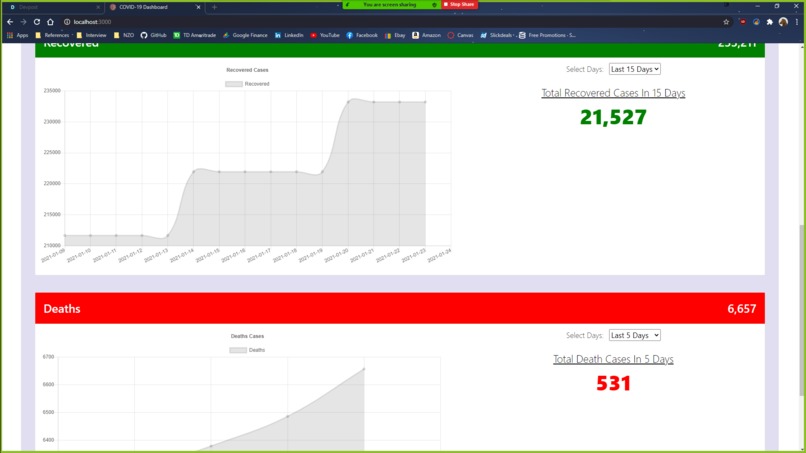Open the Slickdeals bookmark
The width and height of the screenshot is (806, 453).
497,35
